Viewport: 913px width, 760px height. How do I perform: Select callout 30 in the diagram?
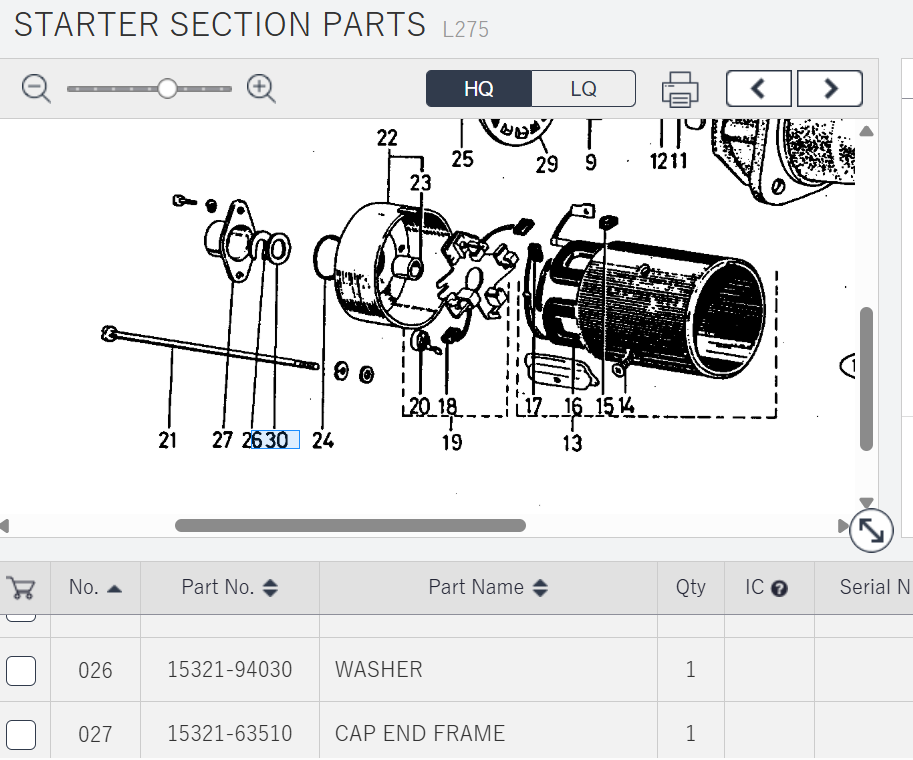point(277,440)
